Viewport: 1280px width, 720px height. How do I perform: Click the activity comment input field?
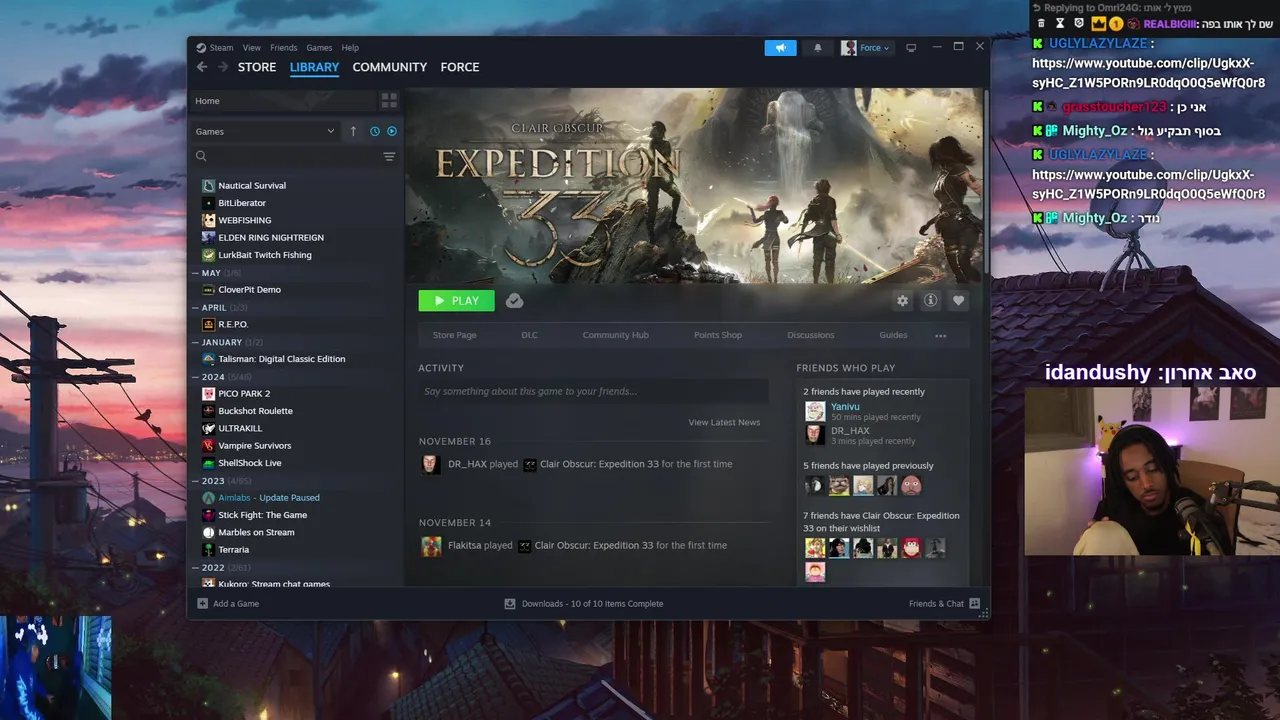pyautogui.click(x=593, y=391)
